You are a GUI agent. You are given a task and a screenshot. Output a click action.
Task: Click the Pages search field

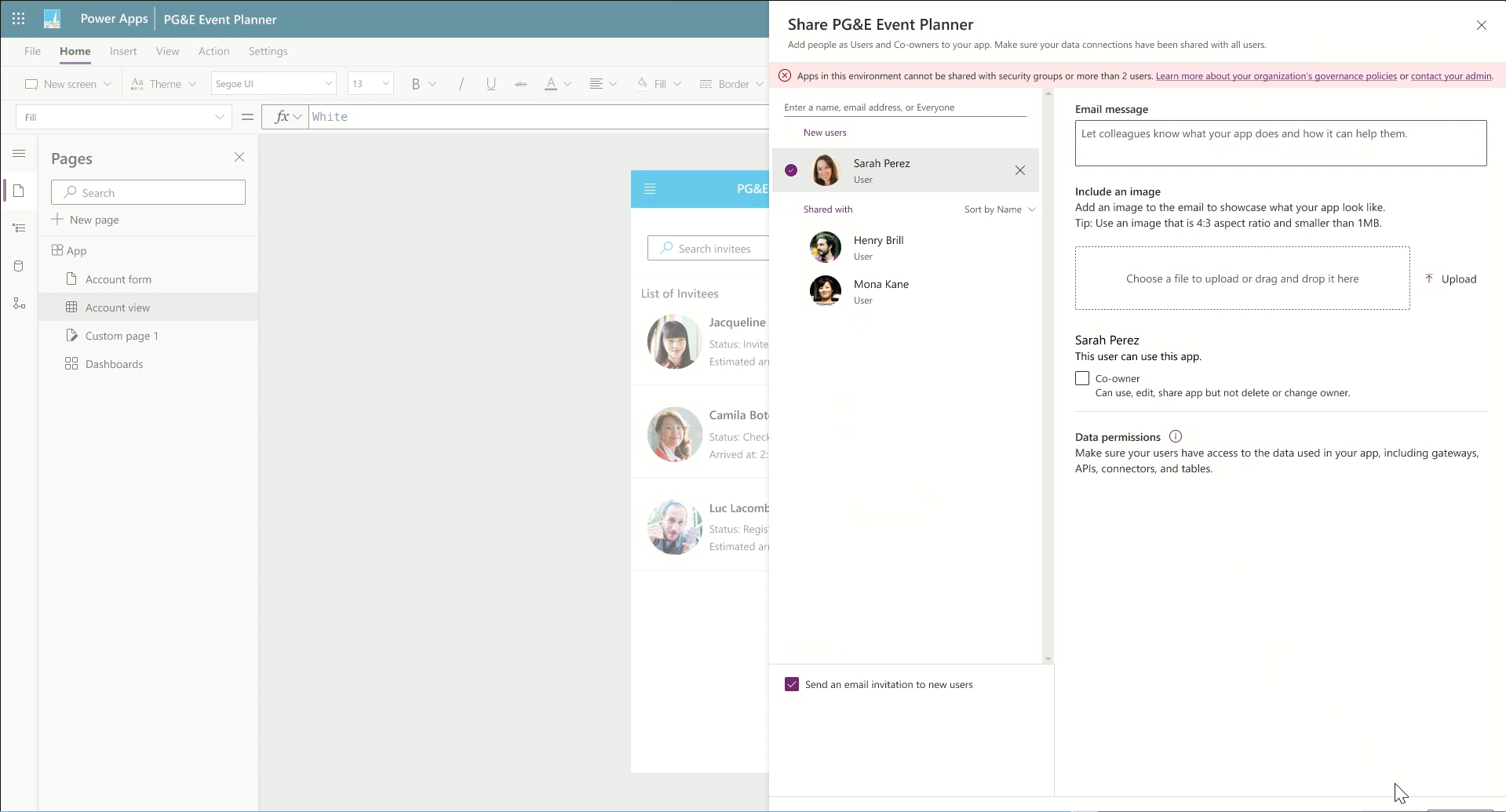(x=148, y=192)
